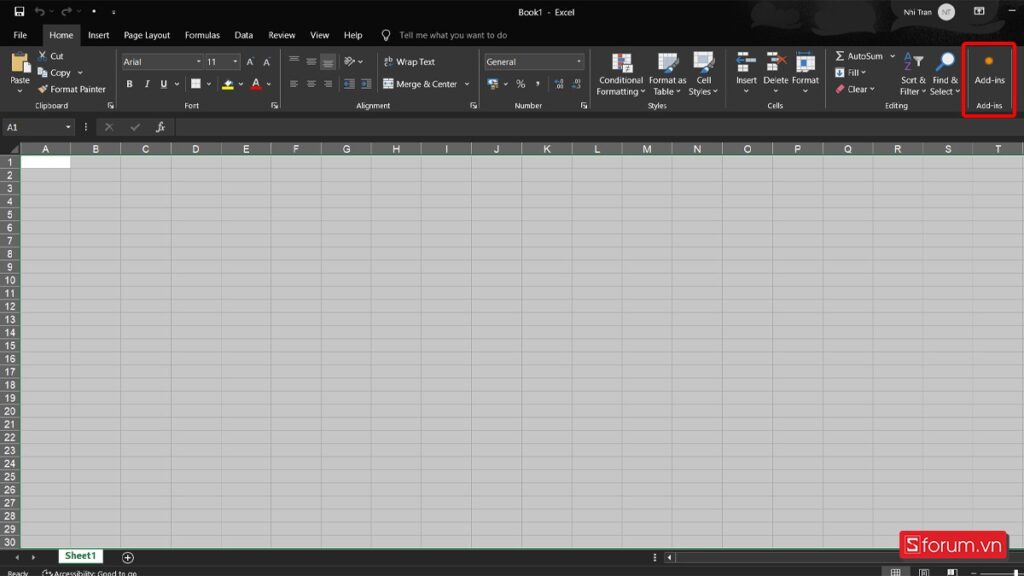The height and width of the screenshot is (576, 1024).
Task: Click the Redo arrow icon
Action: coord(67,11)
